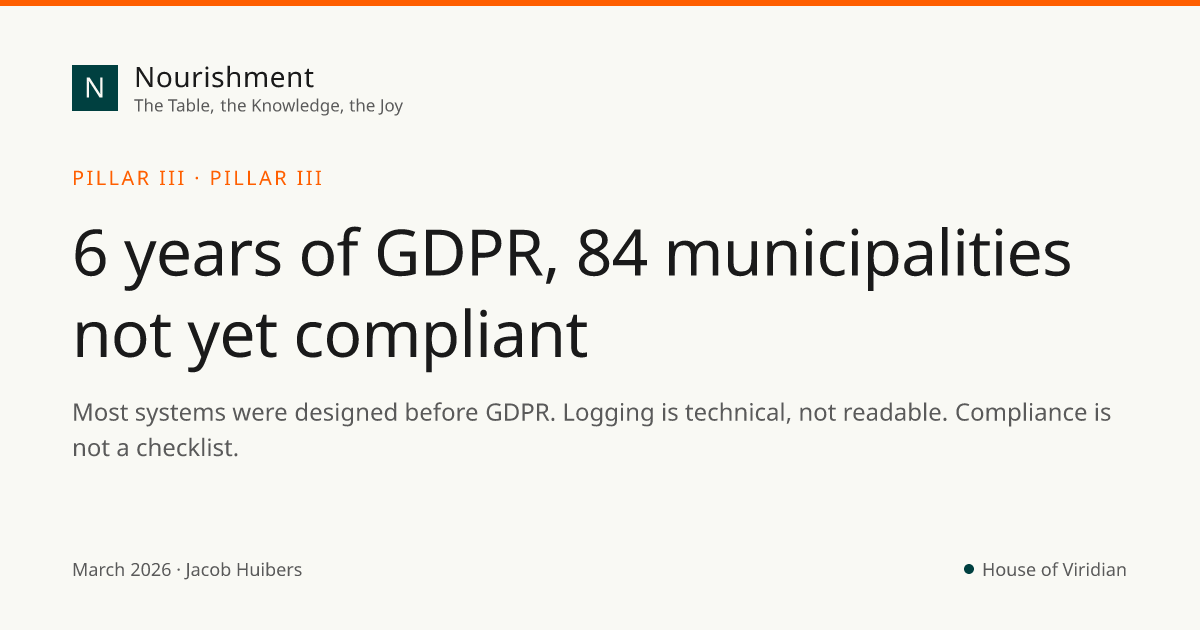The height and width of the screenshot is (630, 1200).
Task: Select the sentence 'Most systems were designed before GDPR'
Action: tap(314, 412)
